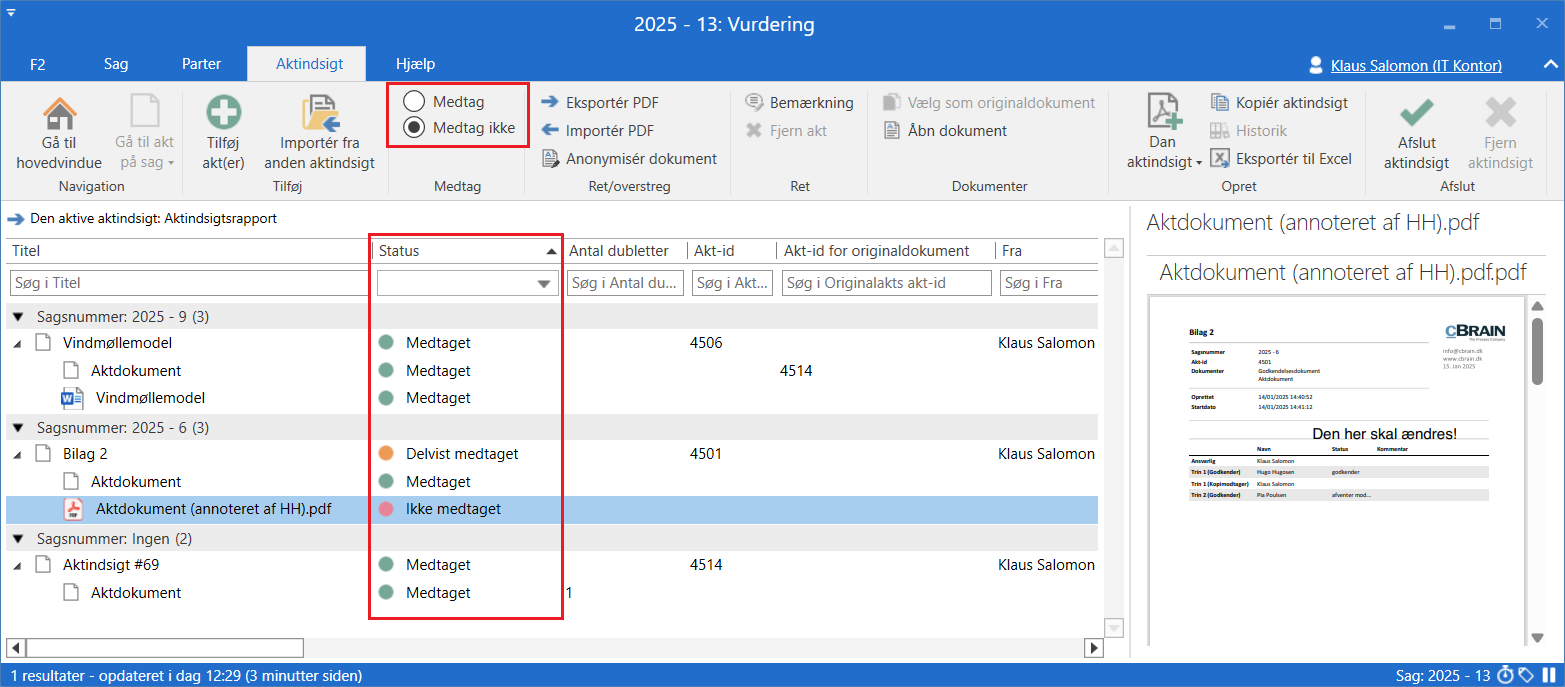
Task: Open Importér fra anden aktindsigt
Action: pyautogui.click(x=320, y=113)
